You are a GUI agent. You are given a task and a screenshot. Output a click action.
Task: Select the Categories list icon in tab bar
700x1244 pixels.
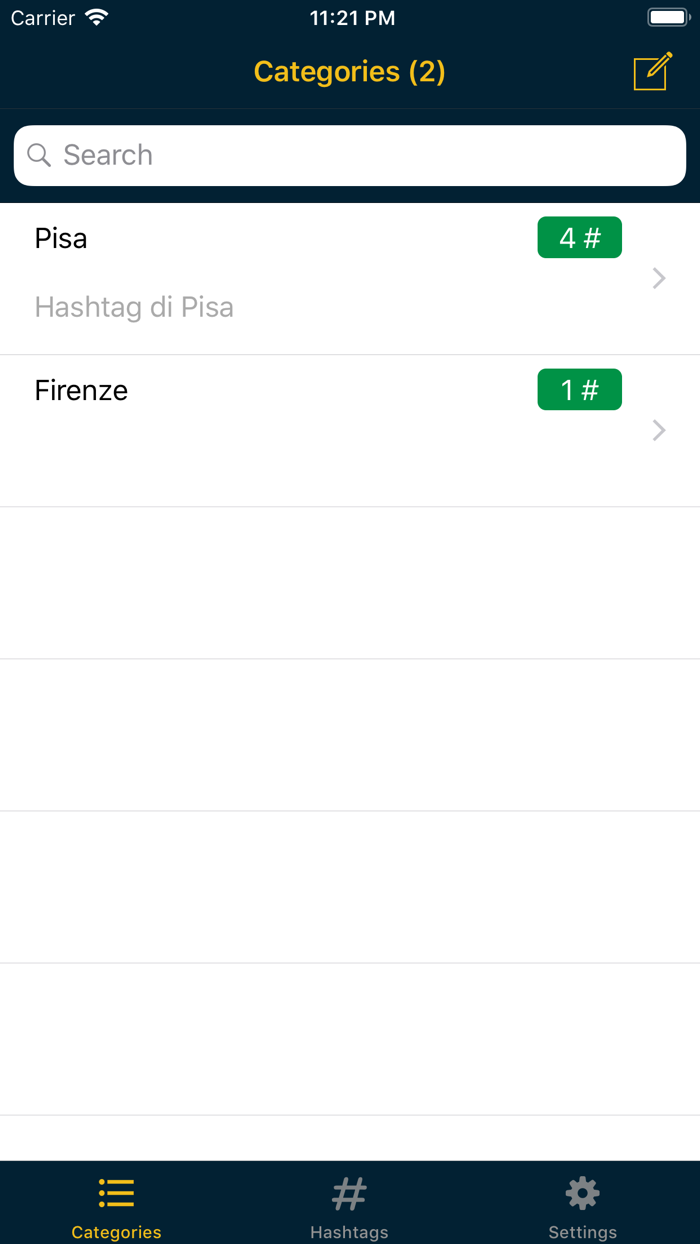click(x=116, y=1192)
